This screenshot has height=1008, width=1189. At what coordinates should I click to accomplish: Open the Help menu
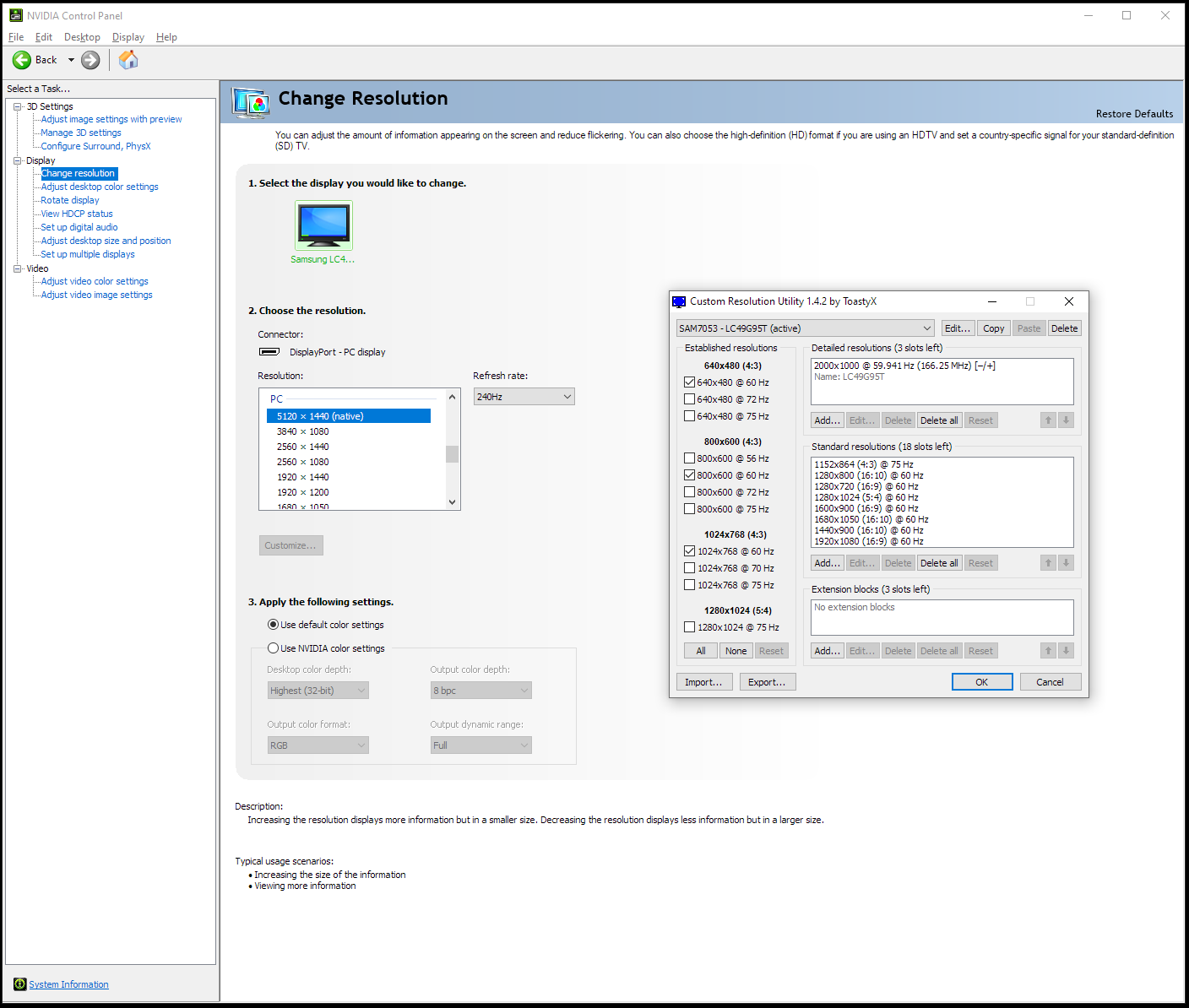click(166, 37)
